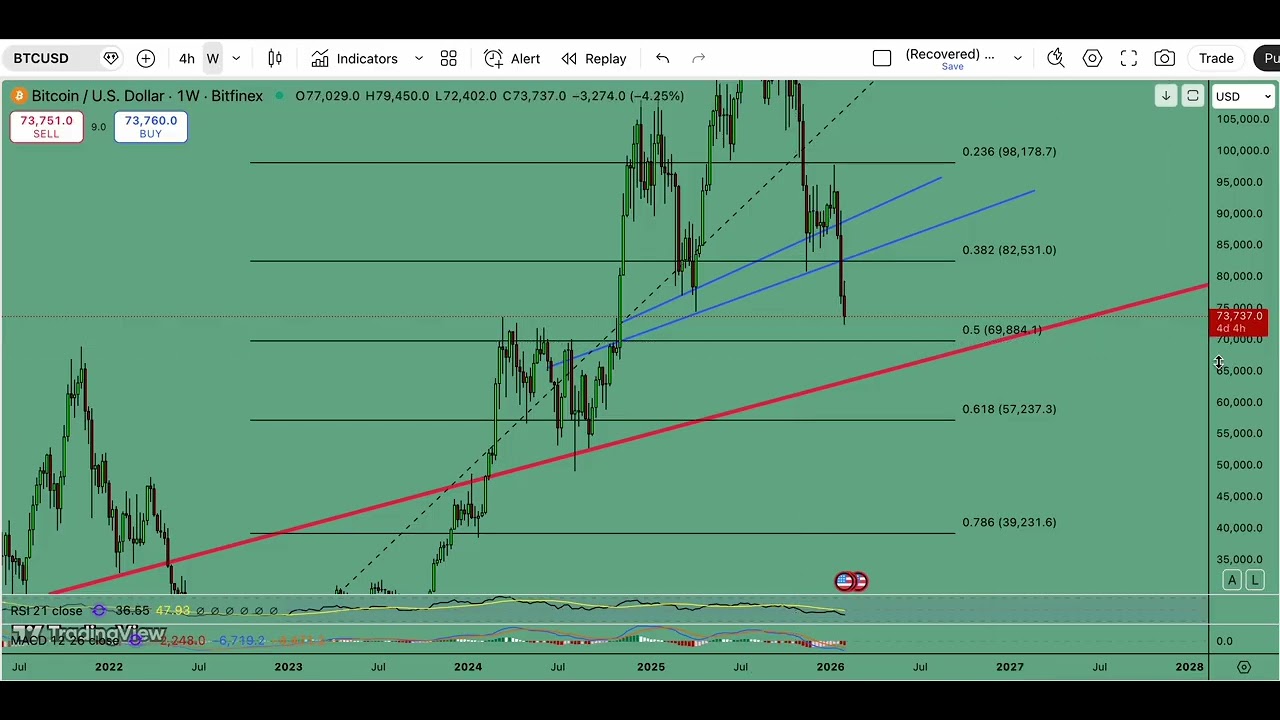Click the down-arrow button near USD
This screenshot has width=1280, height=720.
[1166, 96]
